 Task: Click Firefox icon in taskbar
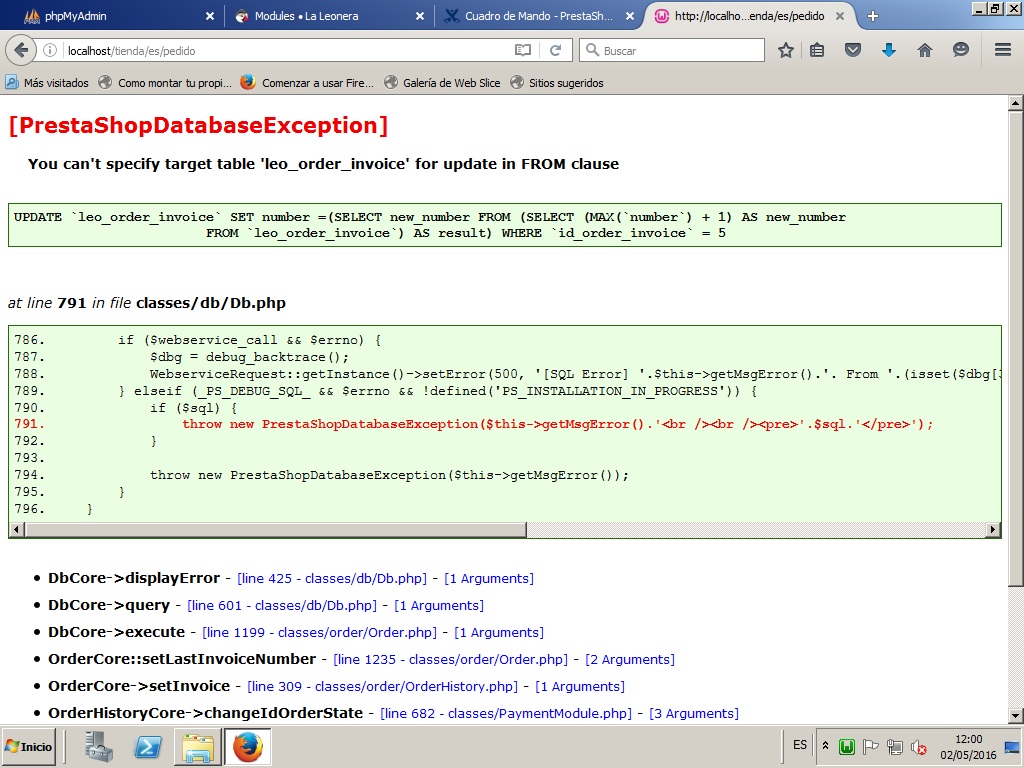point(248,746)
